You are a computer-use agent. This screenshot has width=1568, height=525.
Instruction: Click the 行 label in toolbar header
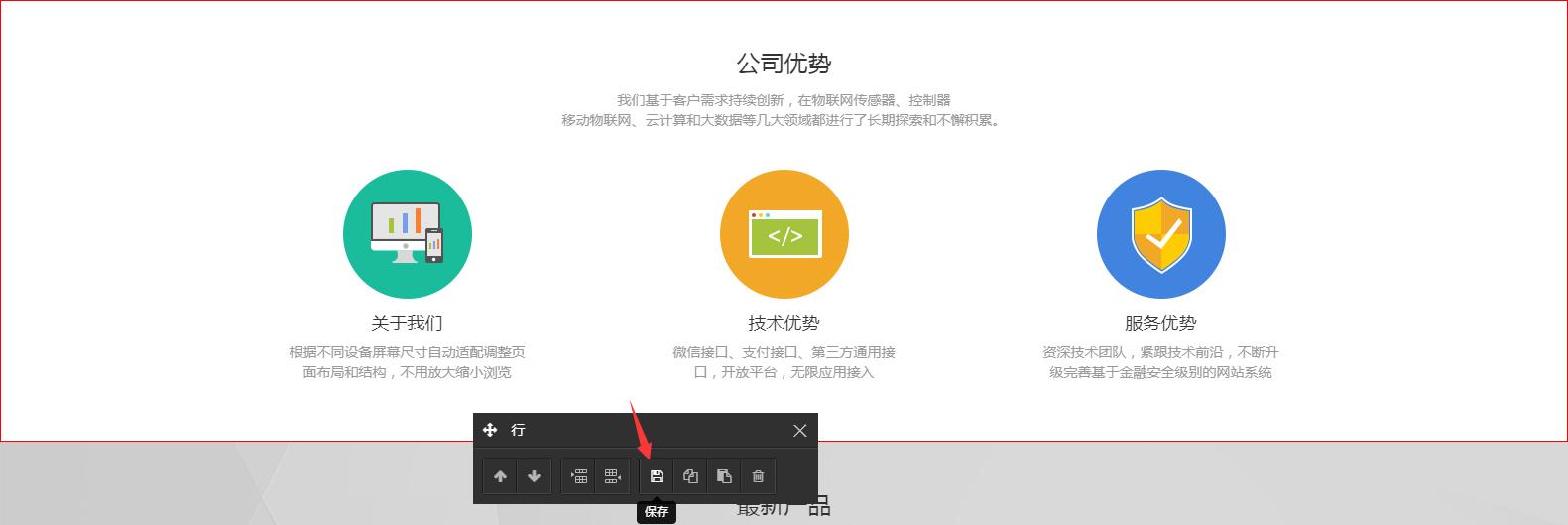518,430
